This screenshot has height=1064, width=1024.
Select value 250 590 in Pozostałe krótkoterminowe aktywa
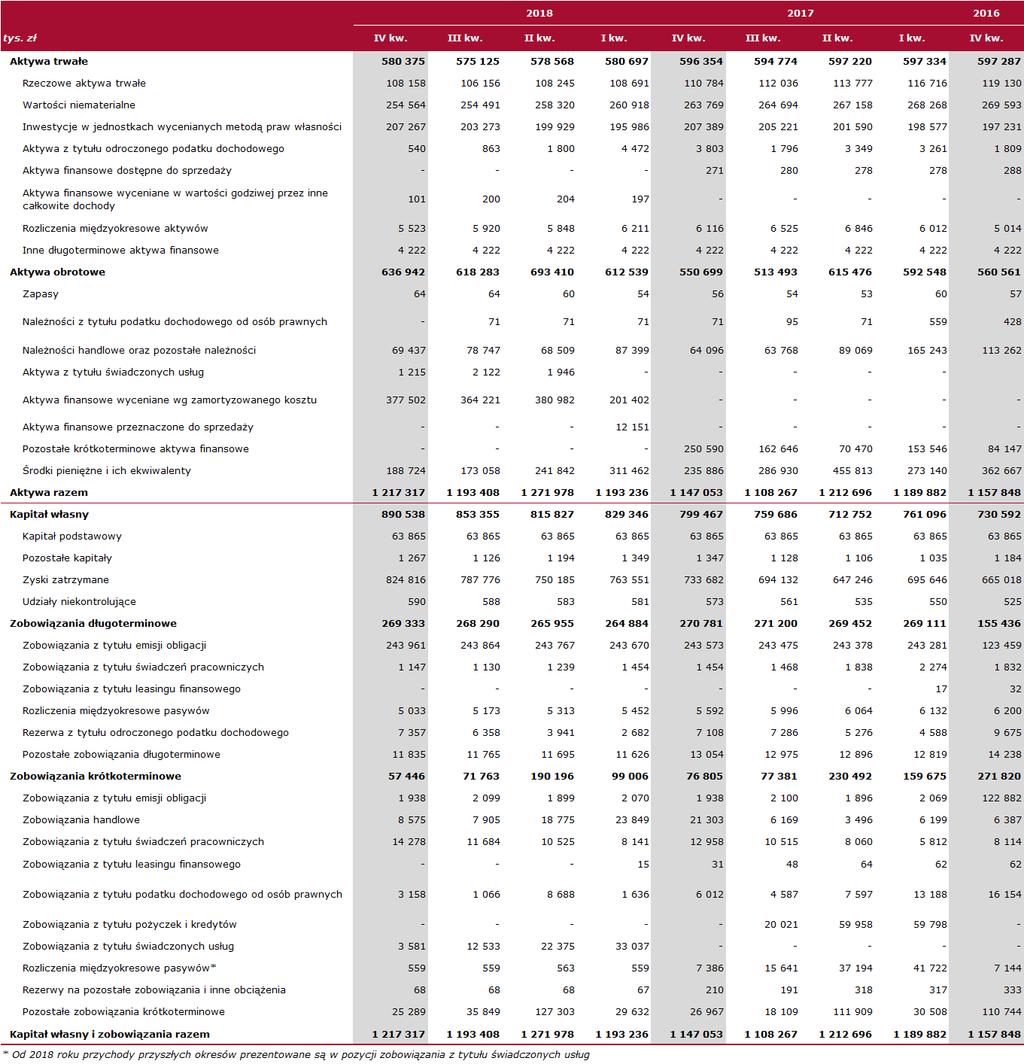pos(704,449)
